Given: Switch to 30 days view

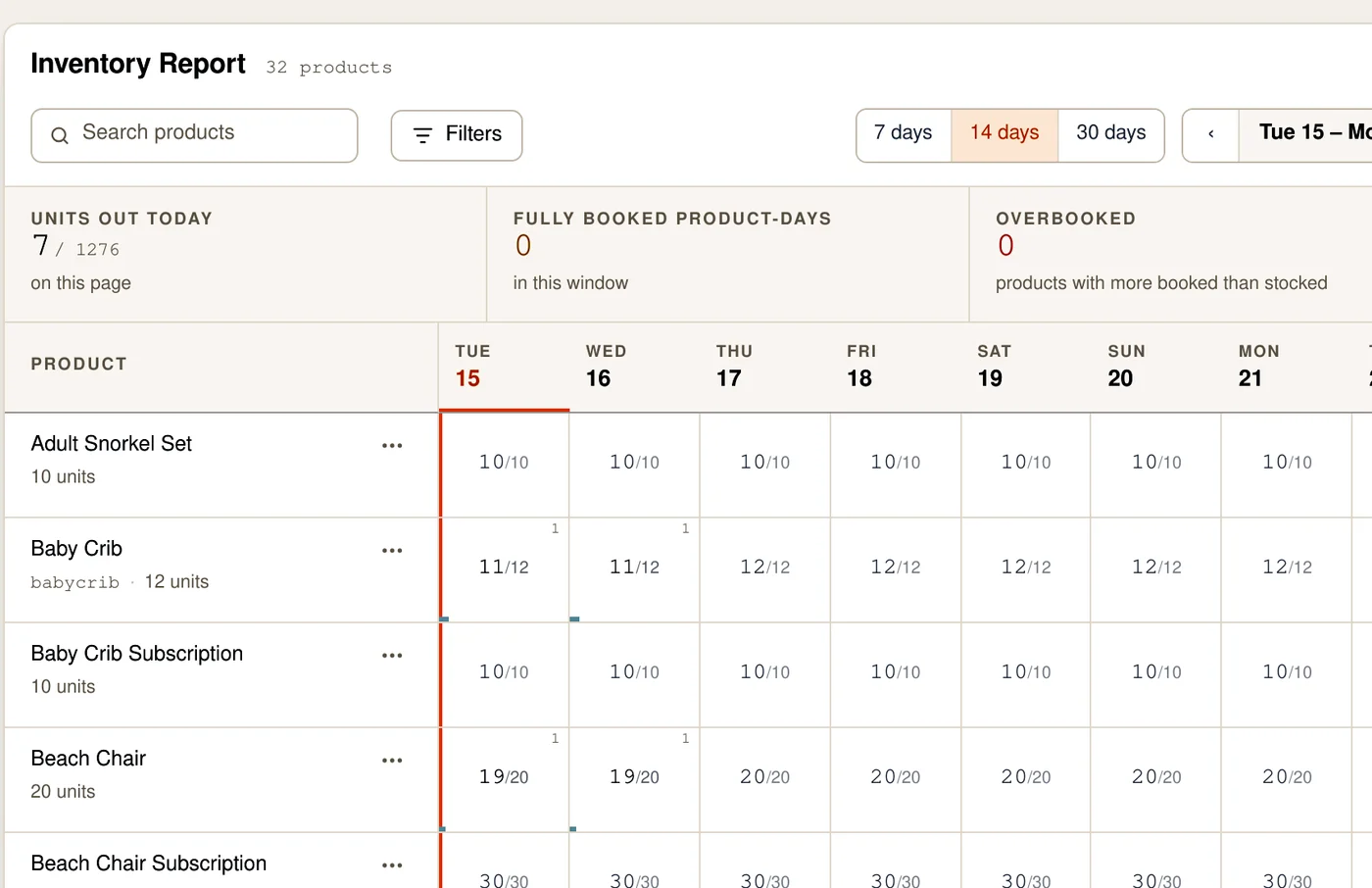Looking at the screenshot, I should click(x=1111, y=134).
